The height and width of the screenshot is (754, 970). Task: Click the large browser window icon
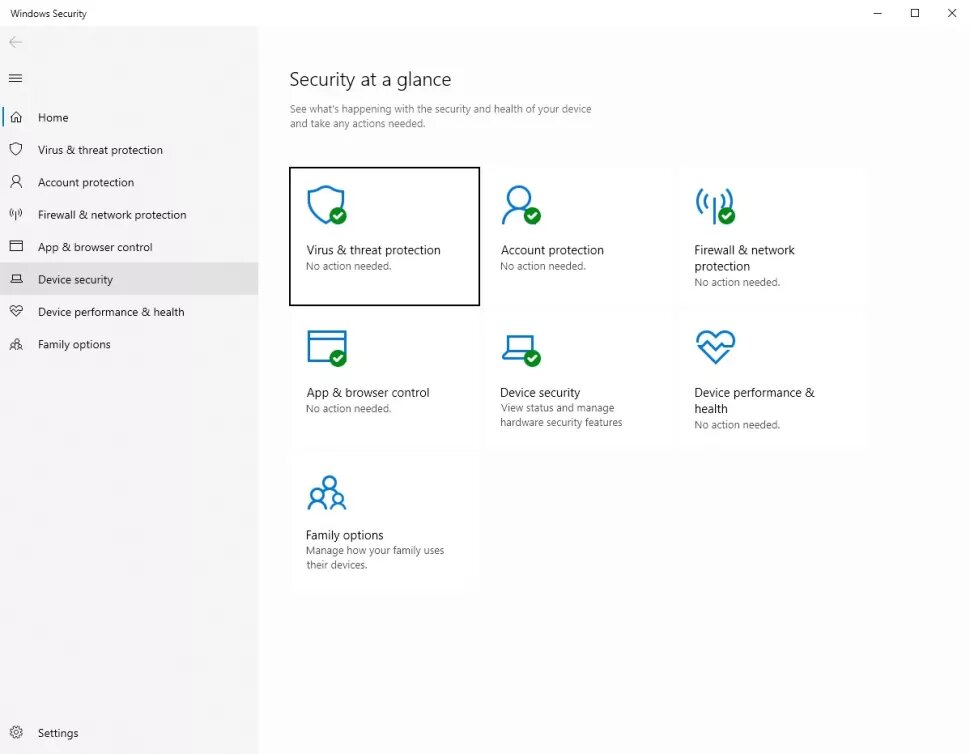click(327, 348)
